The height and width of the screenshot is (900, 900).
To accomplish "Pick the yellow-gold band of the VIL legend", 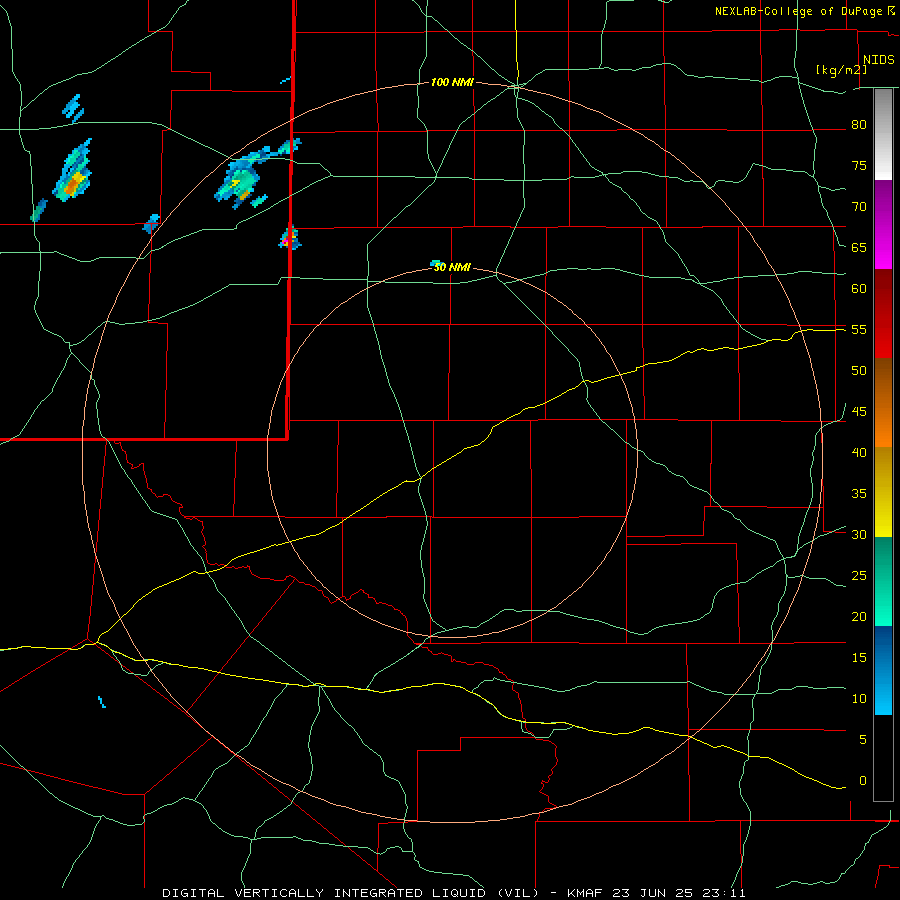I will [x=883, y=491].
